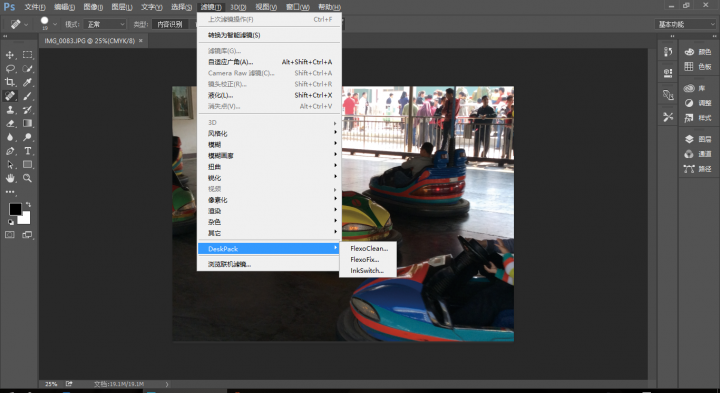
Task: Select the Zoom magnifier tool
Action: (27, 178)
